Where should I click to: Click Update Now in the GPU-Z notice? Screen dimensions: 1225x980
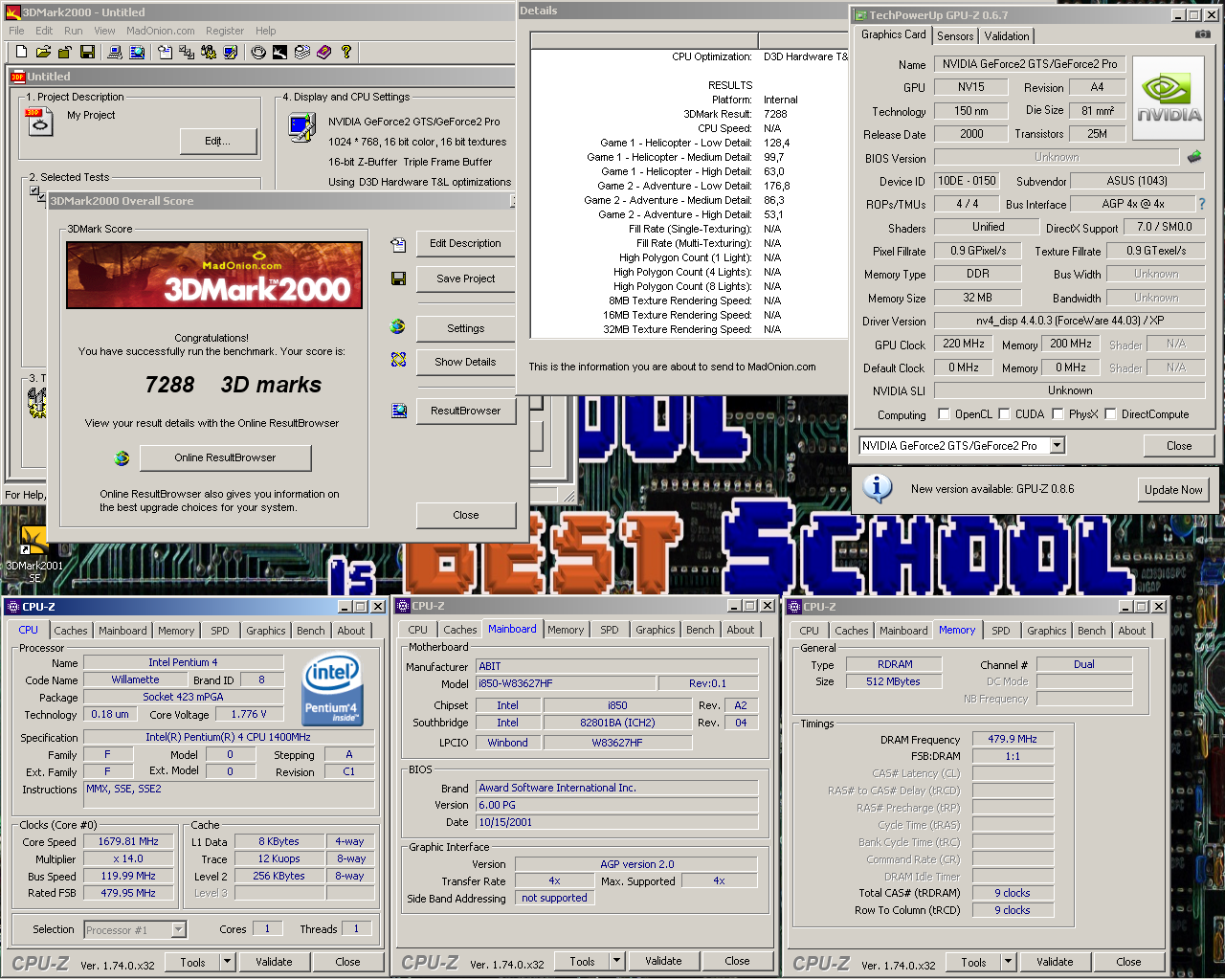click(1173, 489)
